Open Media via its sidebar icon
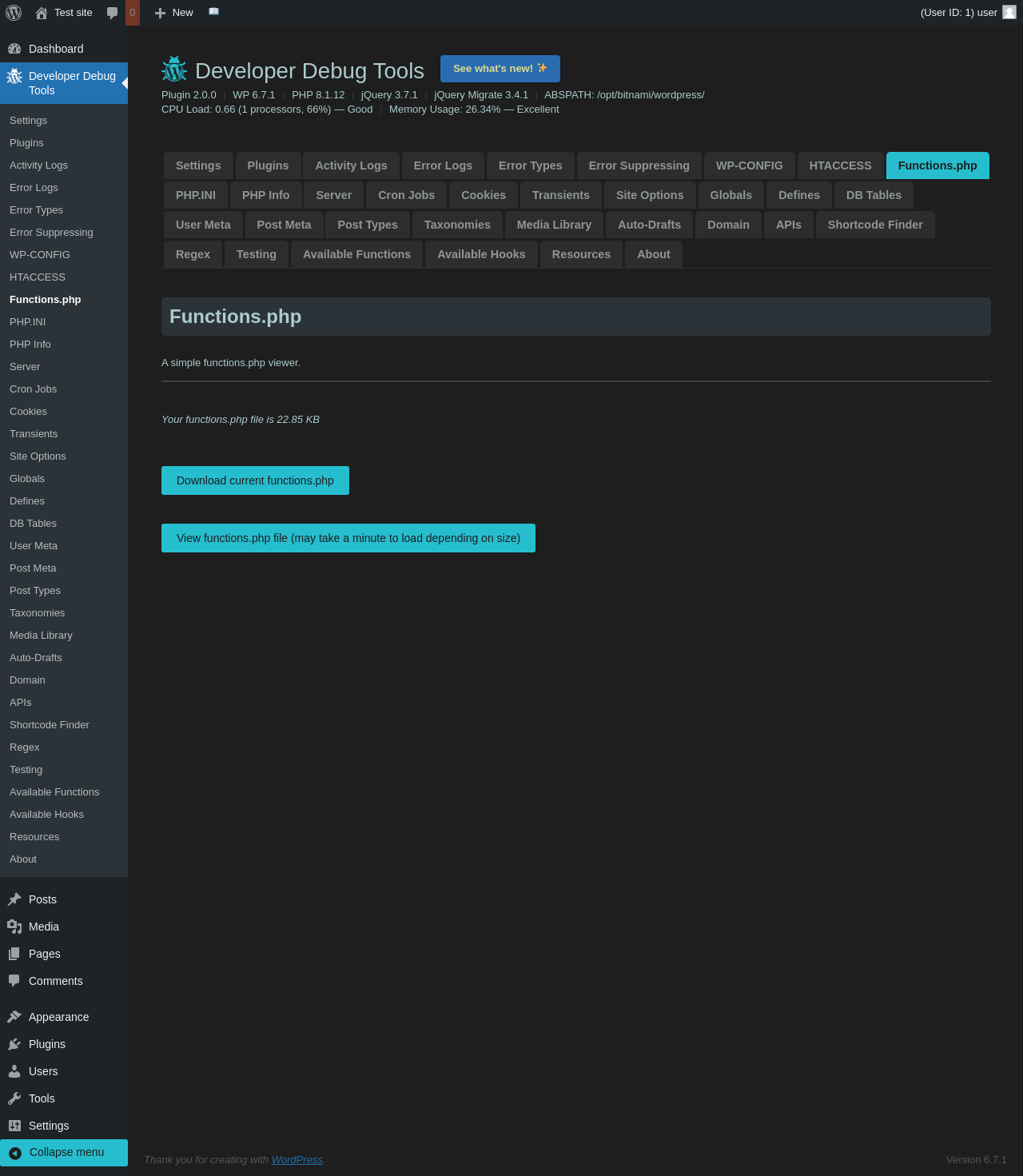This screenshot has width=1023, height=1176. (14, 927)
